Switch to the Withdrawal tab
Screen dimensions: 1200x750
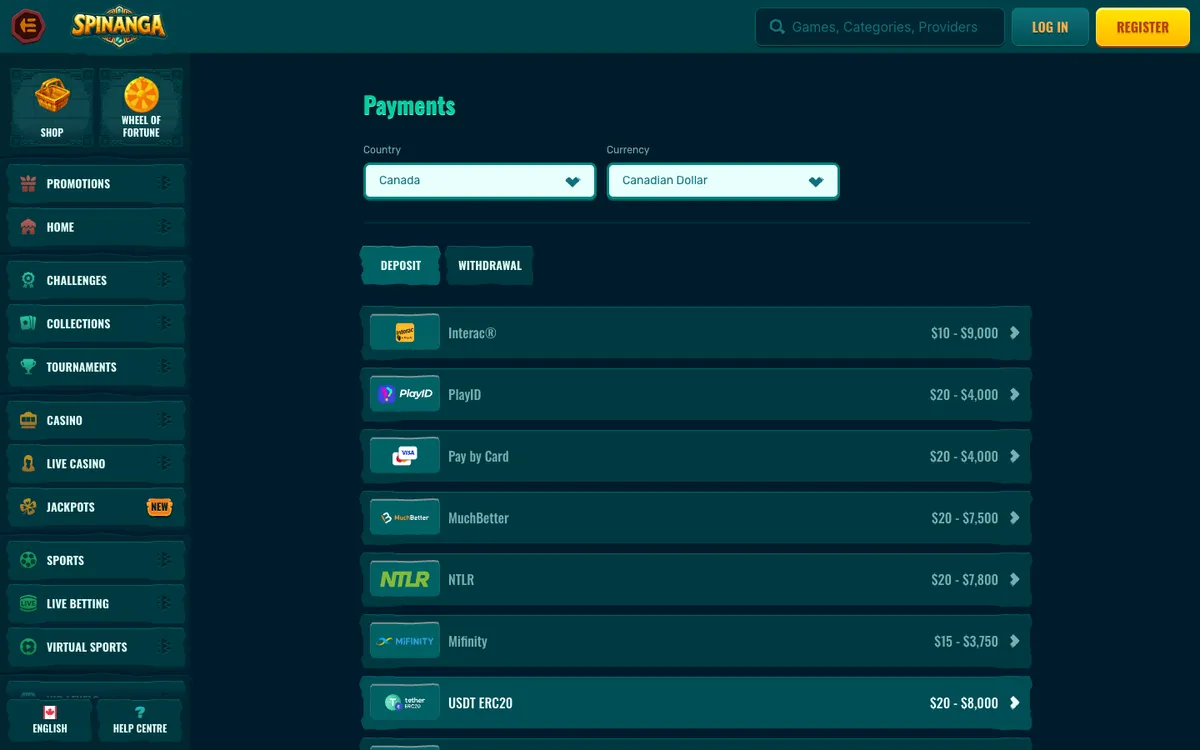pos(490,266)
